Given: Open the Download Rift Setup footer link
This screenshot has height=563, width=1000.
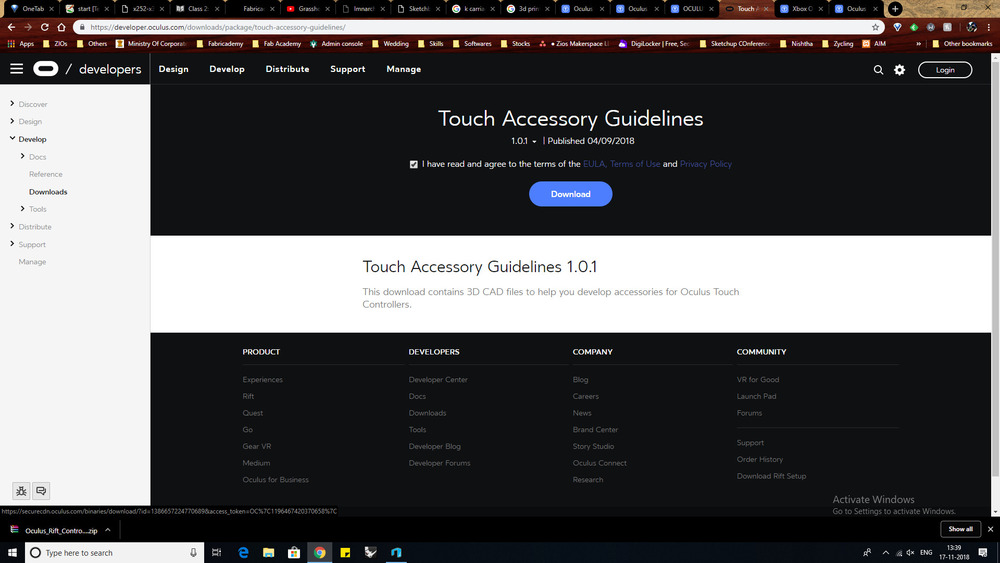Looking at the screenshot, I should [772, 476].
